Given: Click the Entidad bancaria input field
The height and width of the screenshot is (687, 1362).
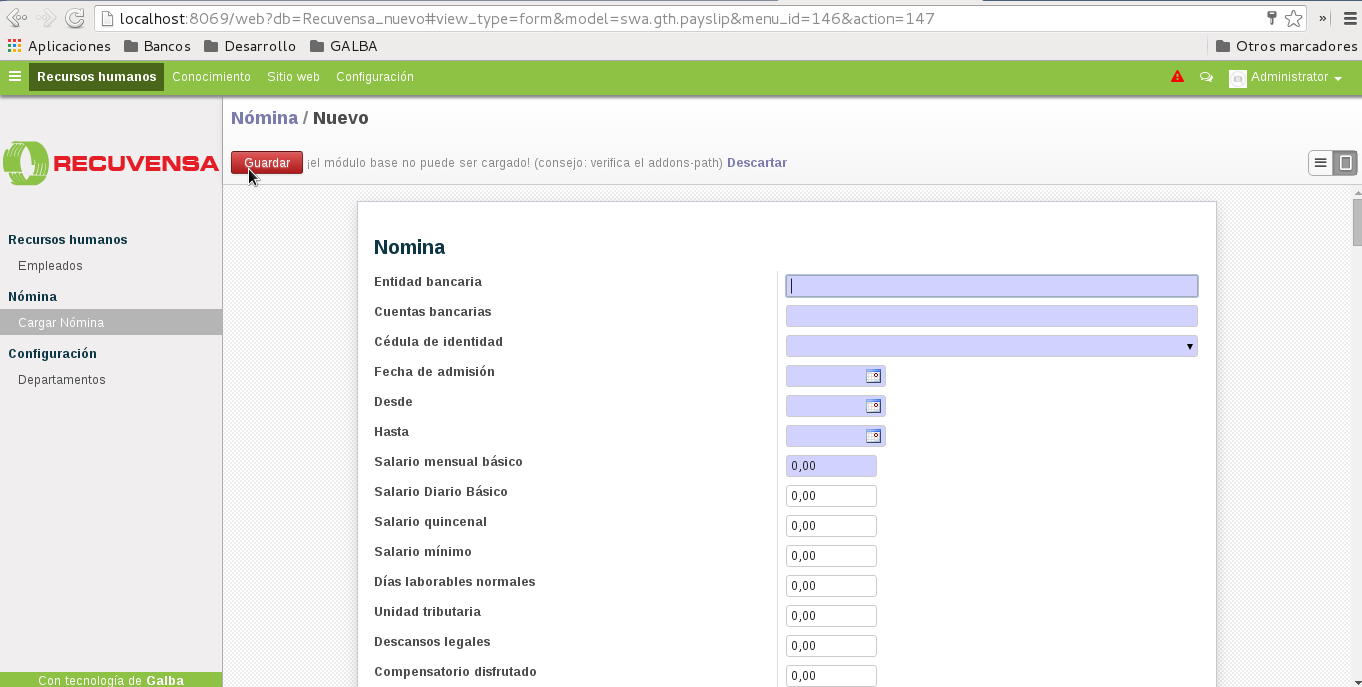Looking at the screenshot, I should (x=991, y=287).
